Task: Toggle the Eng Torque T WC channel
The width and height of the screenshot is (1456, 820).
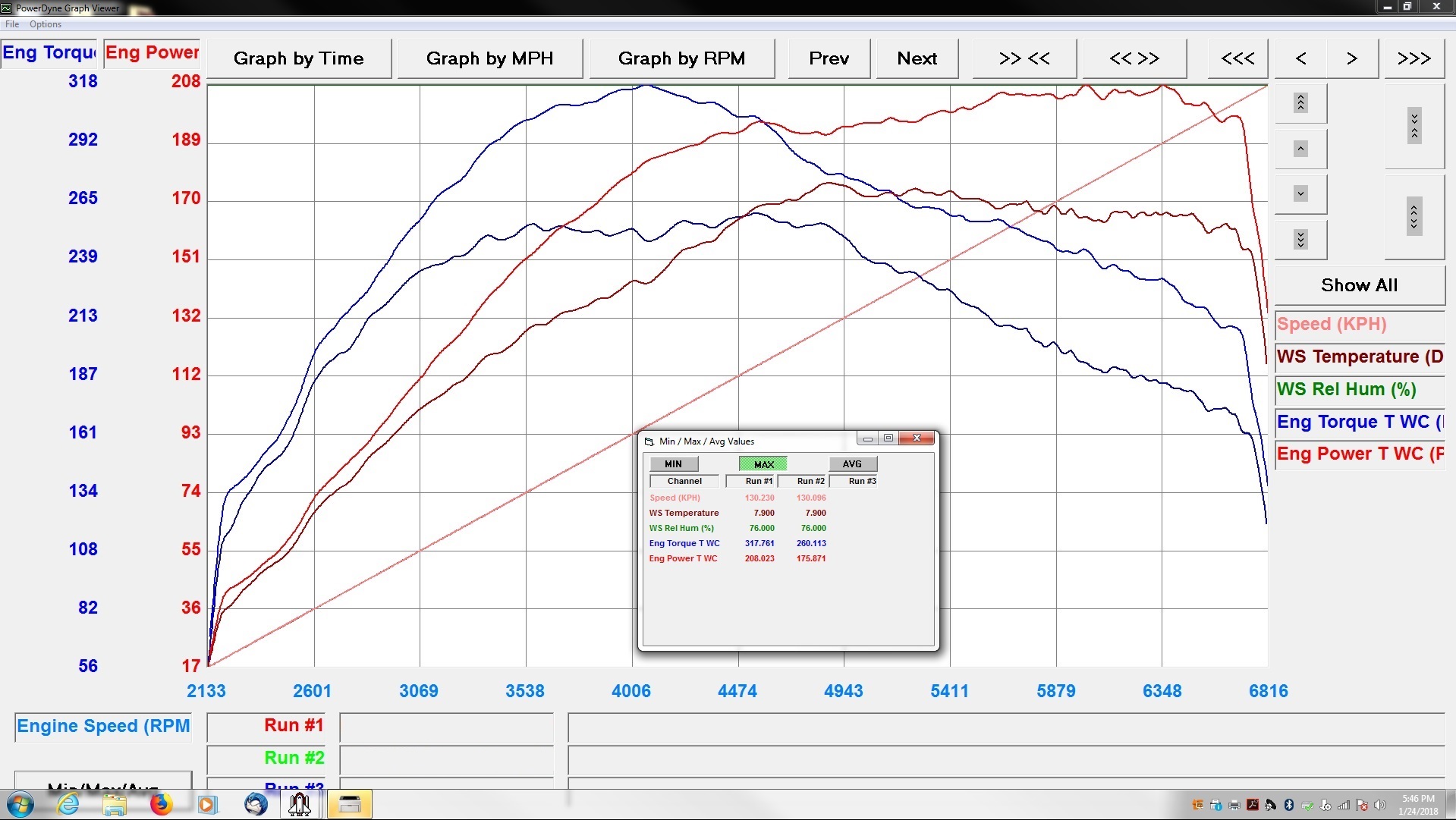Action: coord(1359,423)
